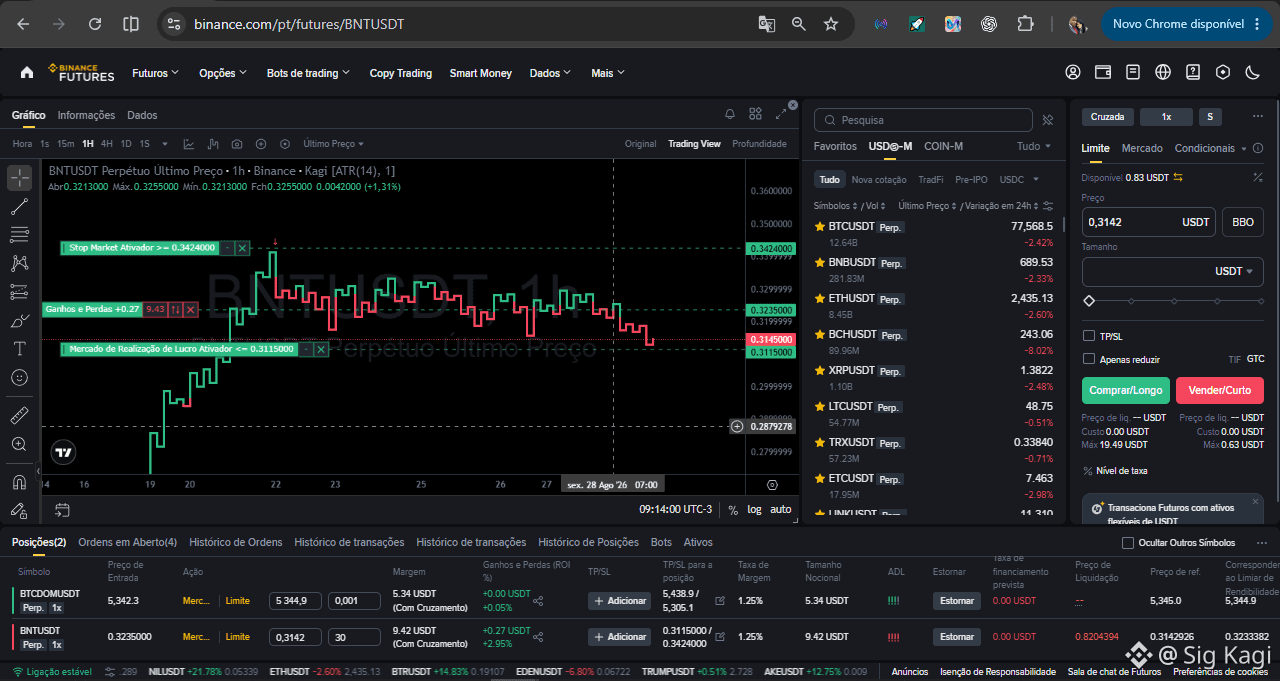Open the emoji sticker tool

[x=19, y=378]
